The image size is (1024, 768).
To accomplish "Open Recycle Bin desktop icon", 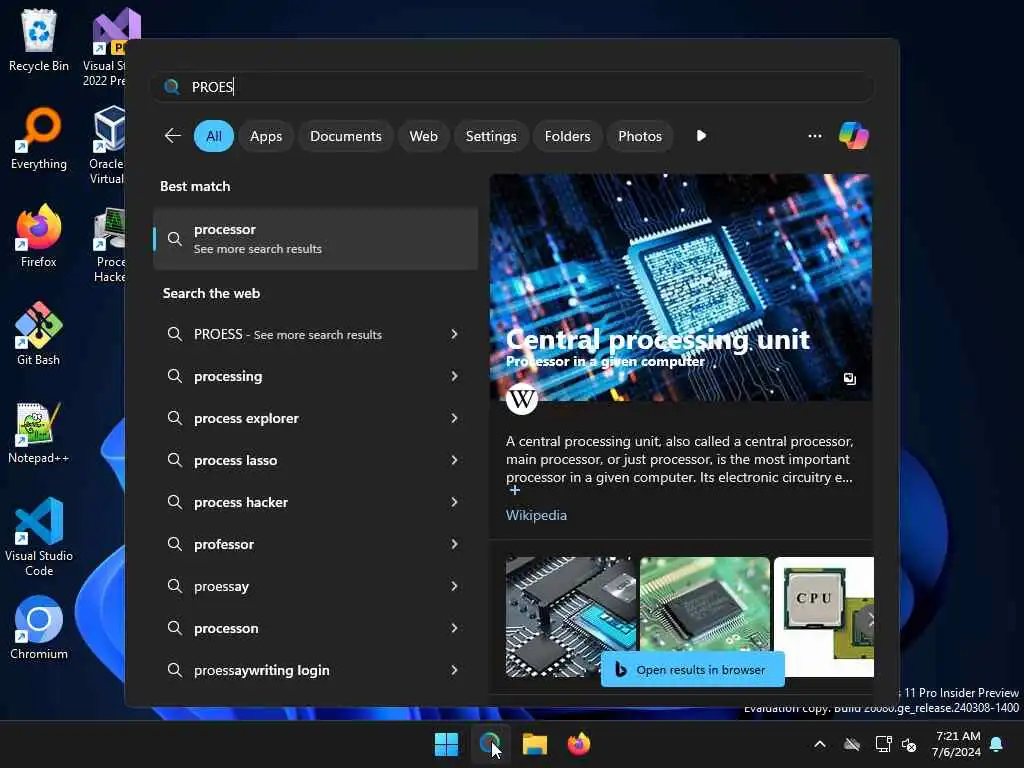I will click(x=39, y=40).
